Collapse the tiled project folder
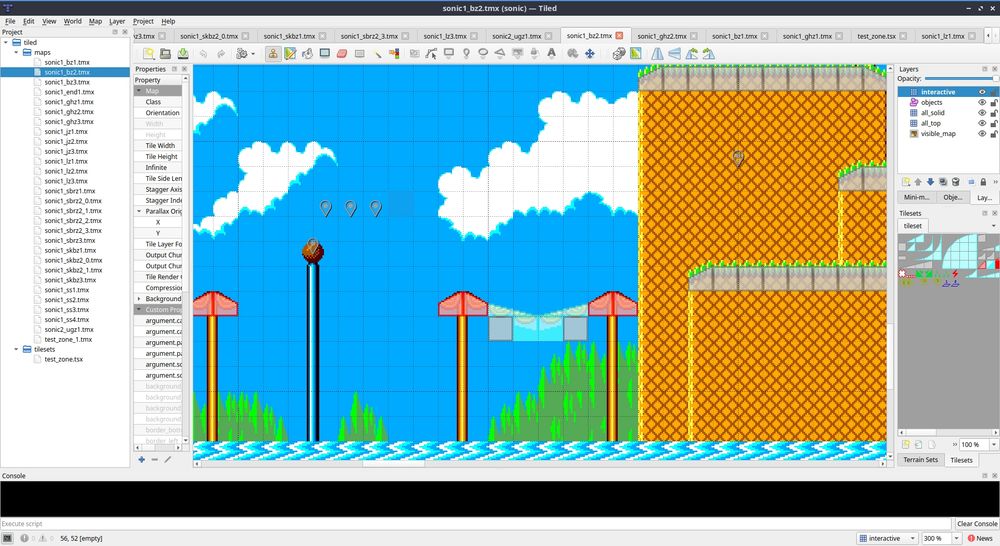1000x546 pixels. pos(6,43)
